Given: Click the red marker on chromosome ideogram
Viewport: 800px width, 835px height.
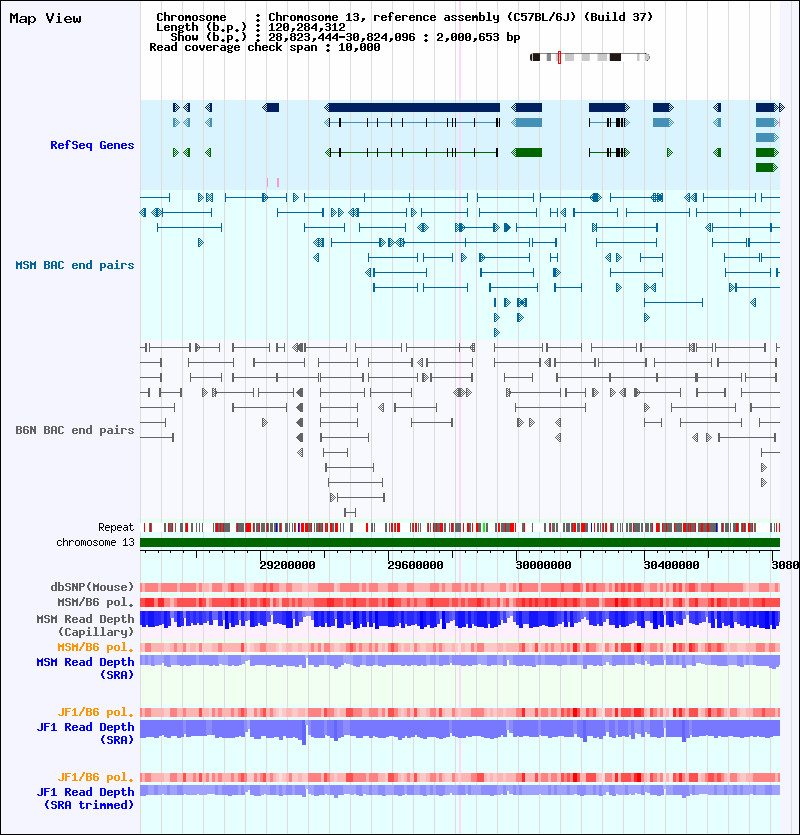Looking at the screenshot, I should (x=559, y=57).
